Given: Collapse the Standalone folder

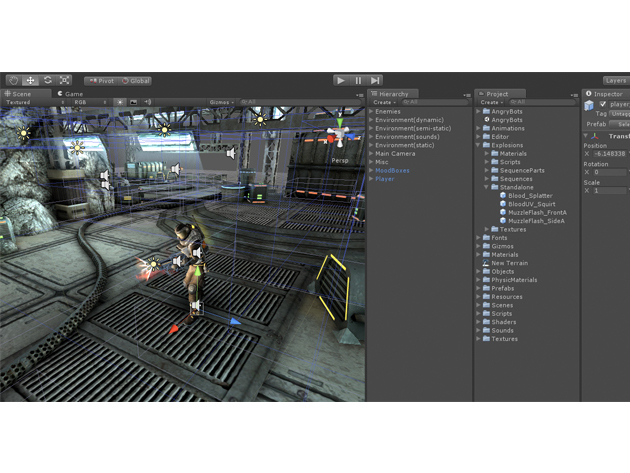Looking at the screenshot, I should click(487, 187).
